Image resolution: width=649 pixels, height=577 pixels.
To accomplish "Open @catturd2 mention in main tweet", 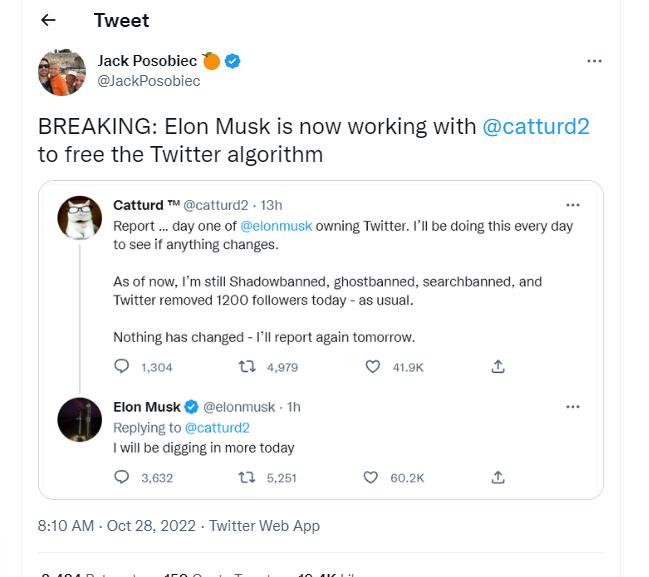I will 536,127.
